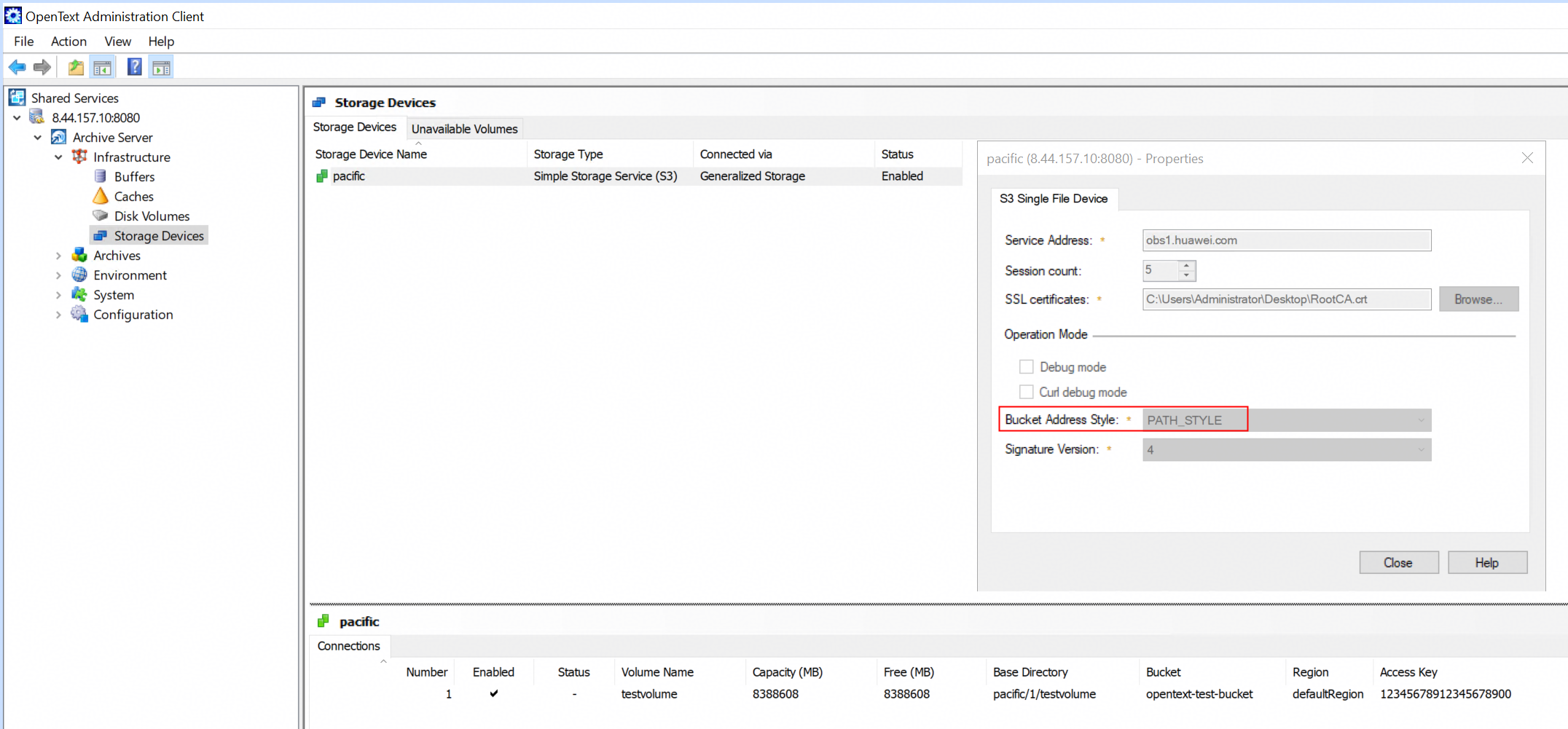Switch to the Unavailable Volumes tab
The image size is (1568, 729).
pyautogui.click(x=465, y=129)
